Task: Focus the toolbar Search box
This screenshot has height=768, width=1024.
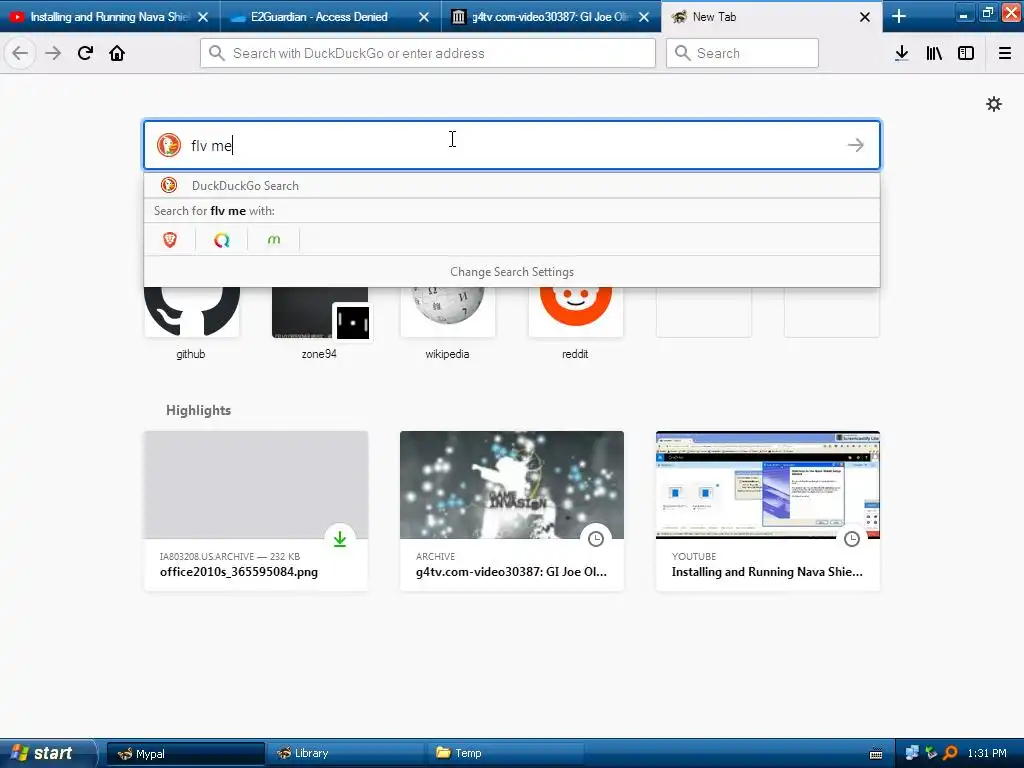Action: [x=742, y=53]
